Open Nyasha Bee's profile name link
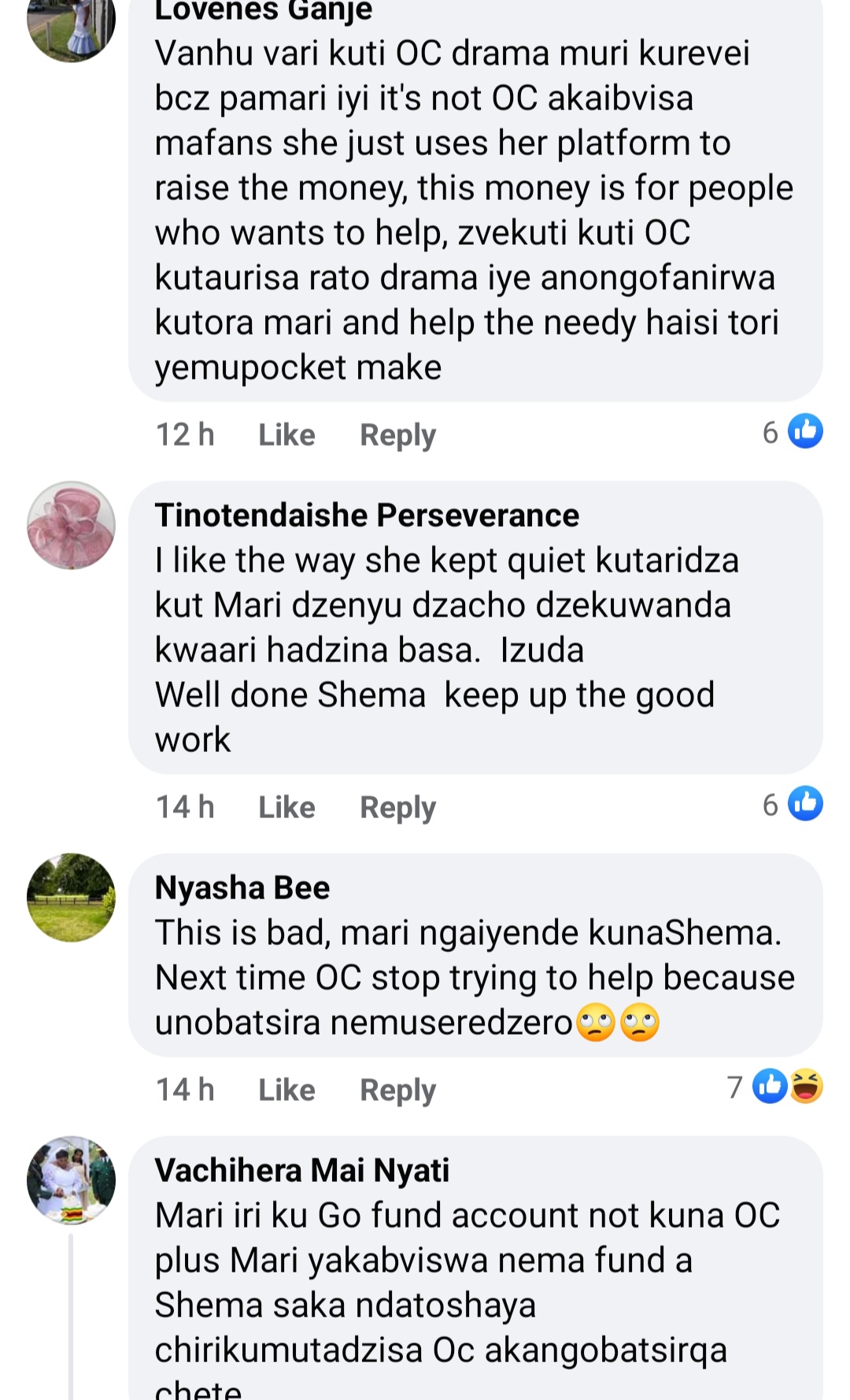The width and height of the screenshot is (850, 1400). click(242, 887)
